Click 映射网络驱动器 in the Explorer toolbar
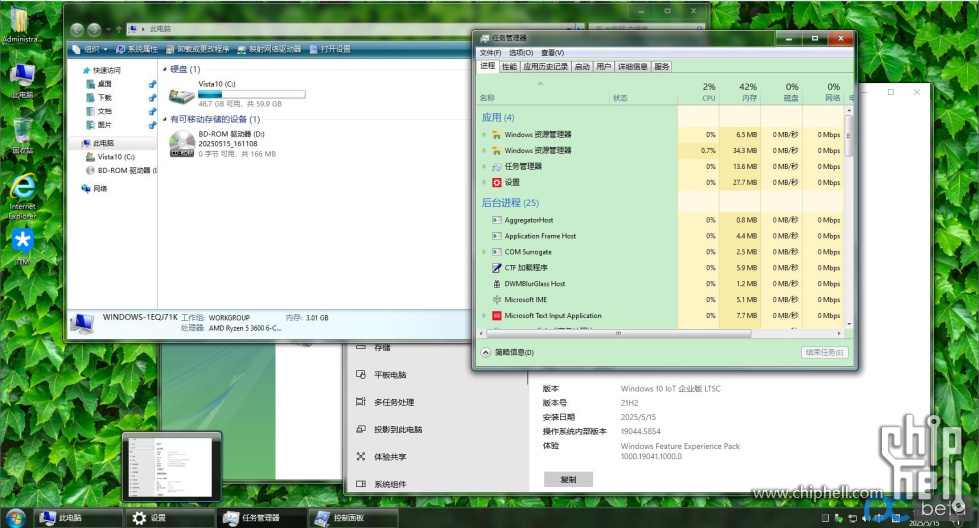This screenshot has height=528, width=979. [270, 49]
